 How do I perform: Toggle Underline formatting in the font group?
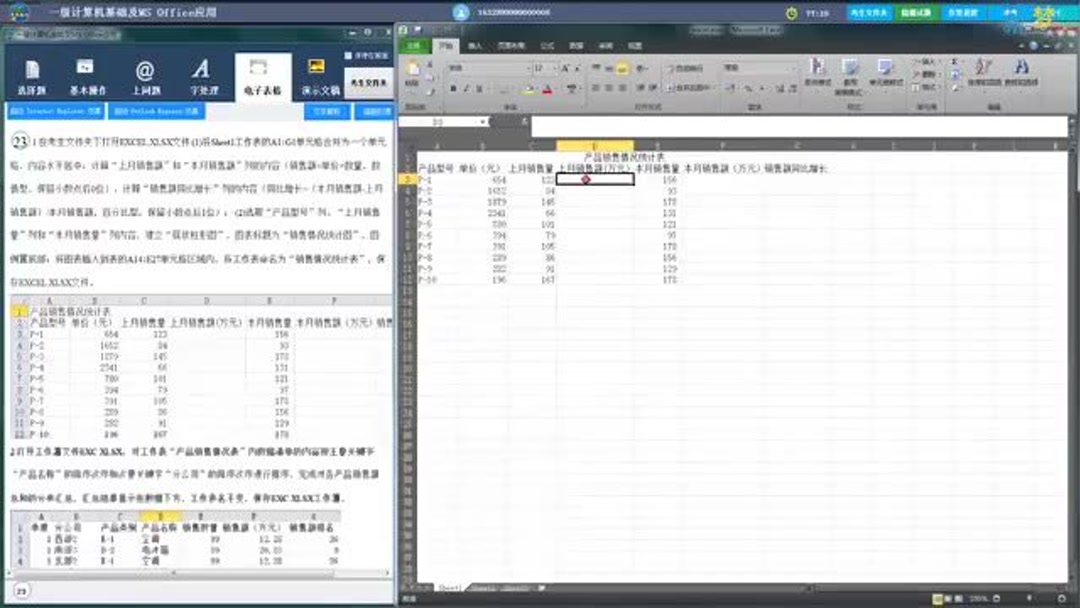tap(477, 88)
